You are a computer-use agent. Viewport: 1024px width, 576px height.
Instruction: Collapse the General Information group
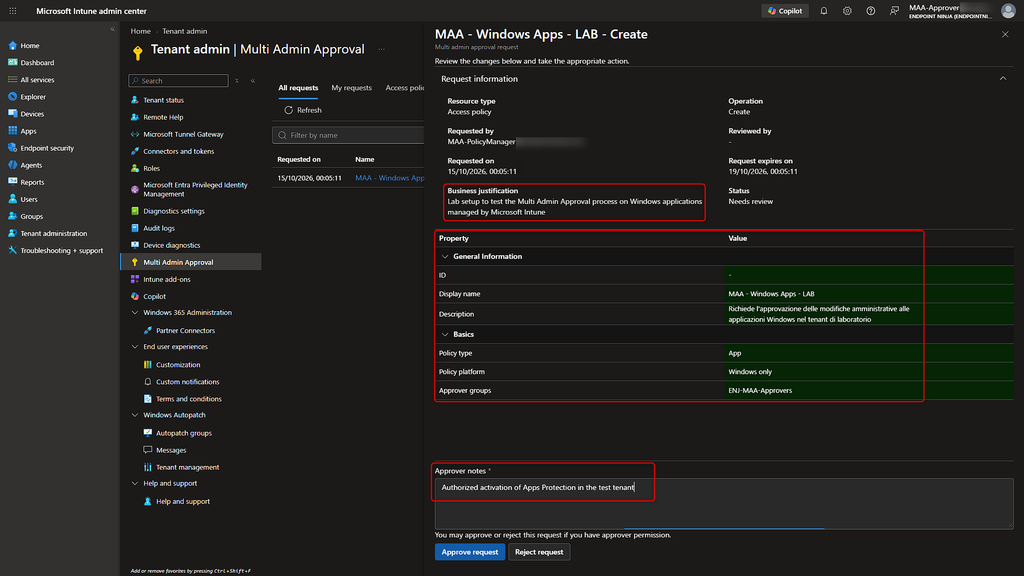click(x=445, y=257)
